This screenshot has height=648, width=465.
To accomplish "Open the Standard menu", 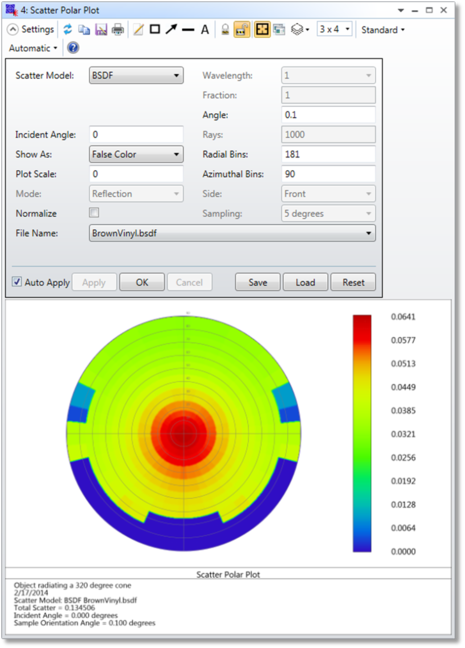I will 383,30.
